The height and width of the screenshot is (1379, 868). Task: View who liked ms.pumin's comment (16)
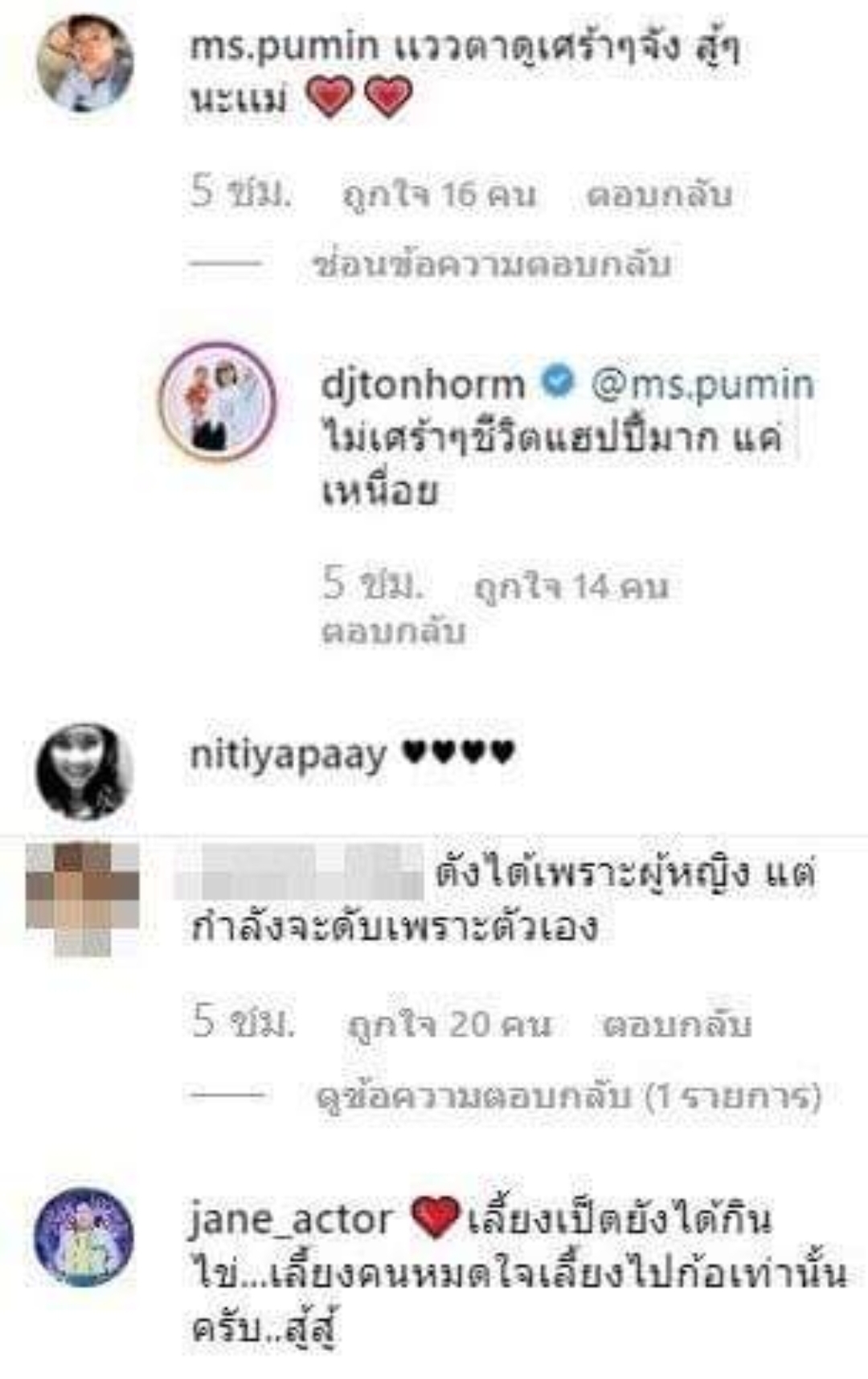click(439, 194)
